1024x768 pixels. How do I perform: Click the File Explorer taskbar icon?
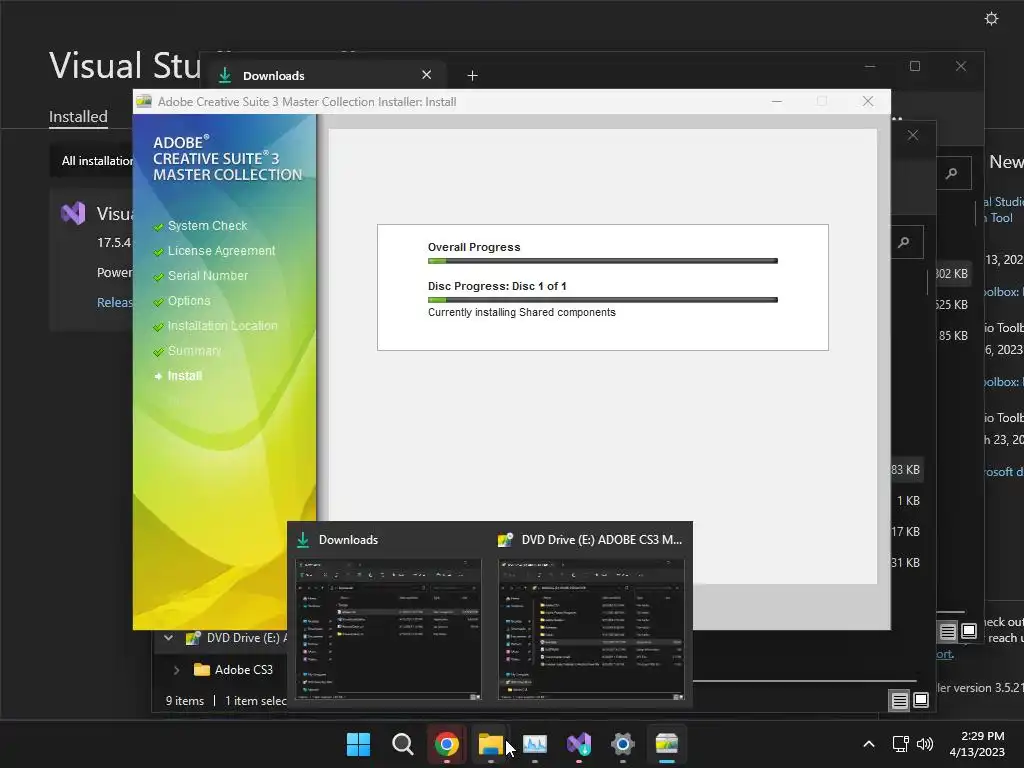coord(490,744)
